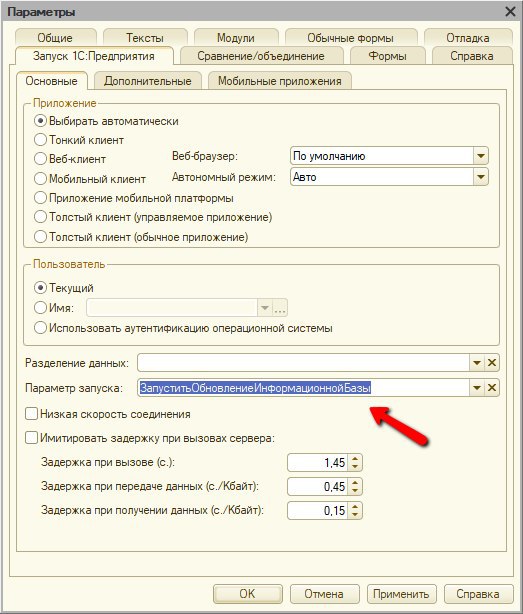Open help with bottom Справка button
Screen dimensions: 523x614
(478, 594)
